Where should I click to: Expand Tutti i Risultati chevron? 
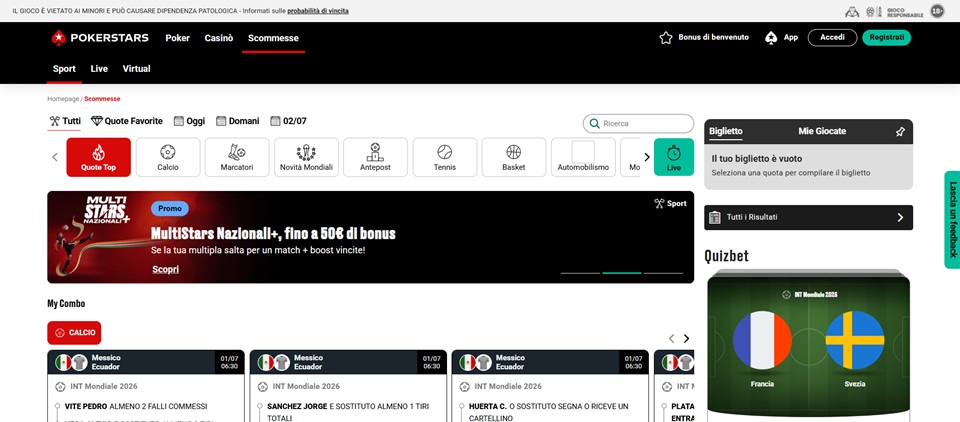900,217
